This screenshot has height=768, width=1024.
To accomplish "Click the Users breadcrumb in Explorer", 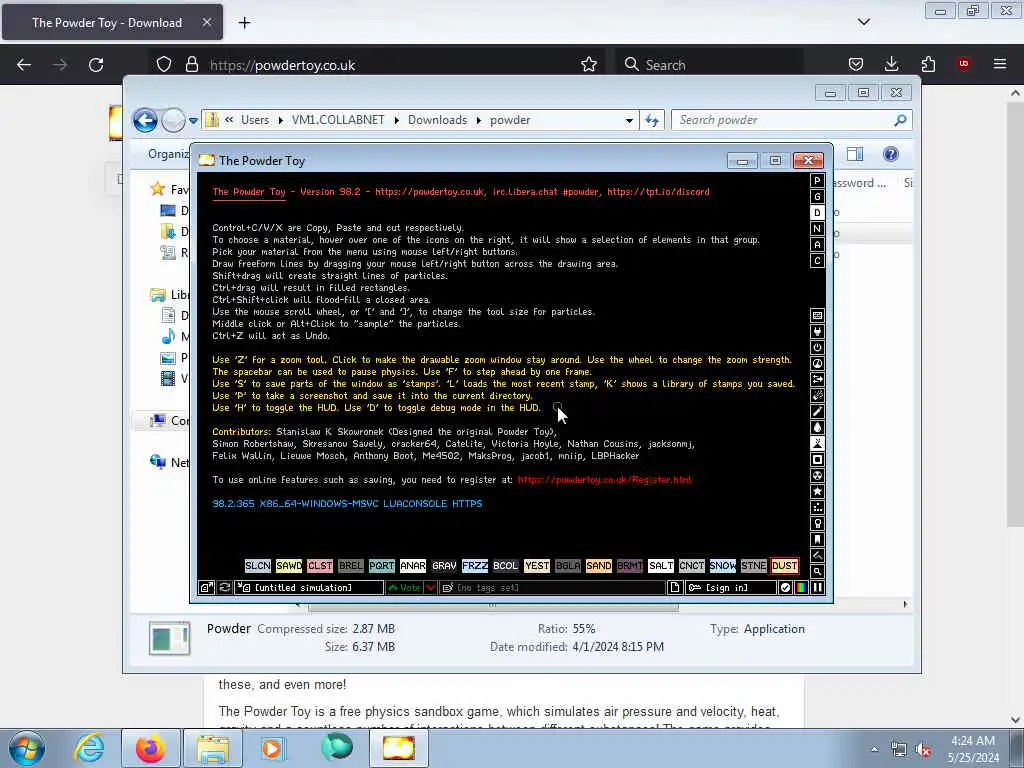I will click(x=255, y=120).
